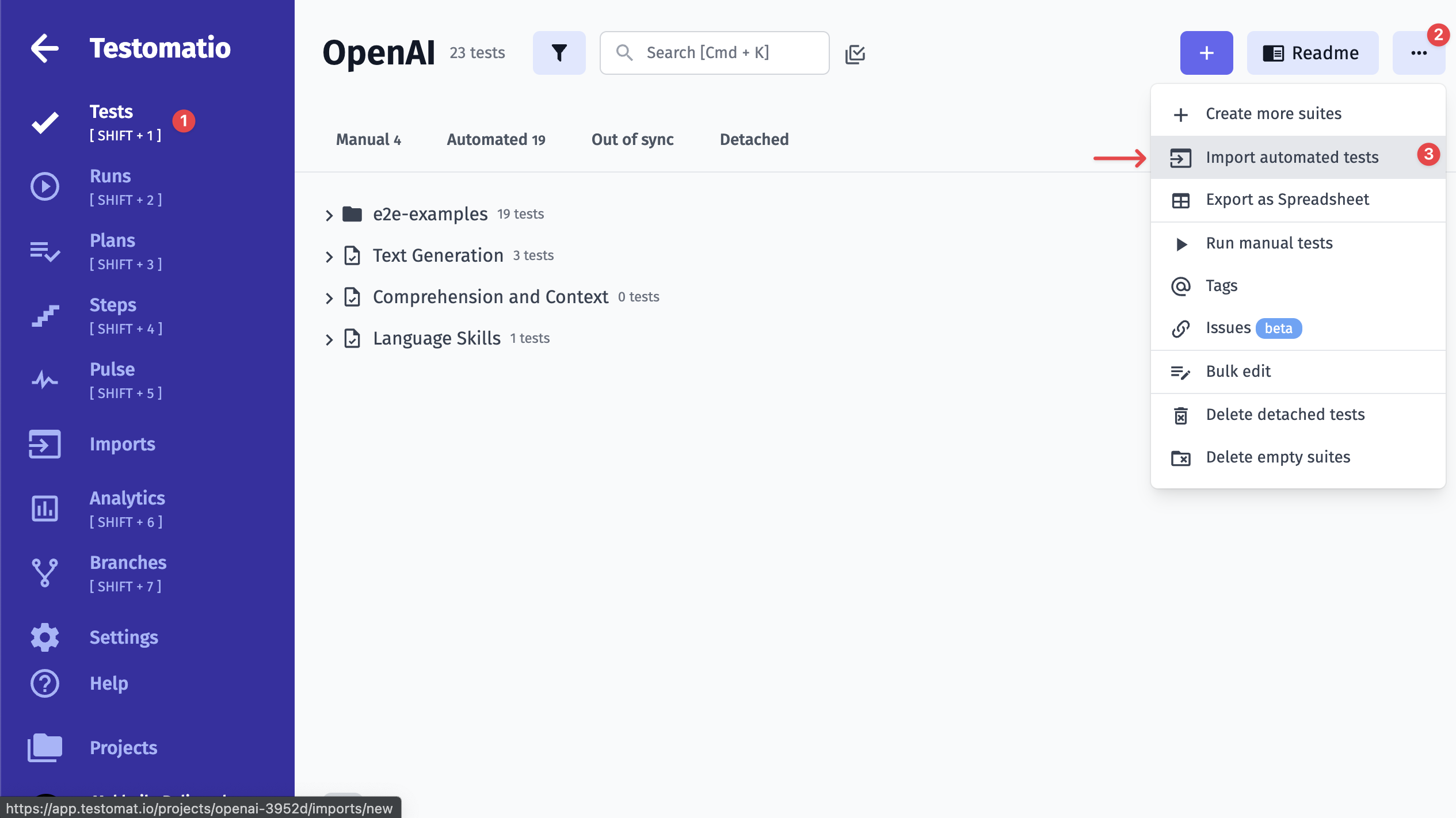Screen dimensions: 1456x818
Task: Open Help via the question mark icon
Action: tap(44, 683)
